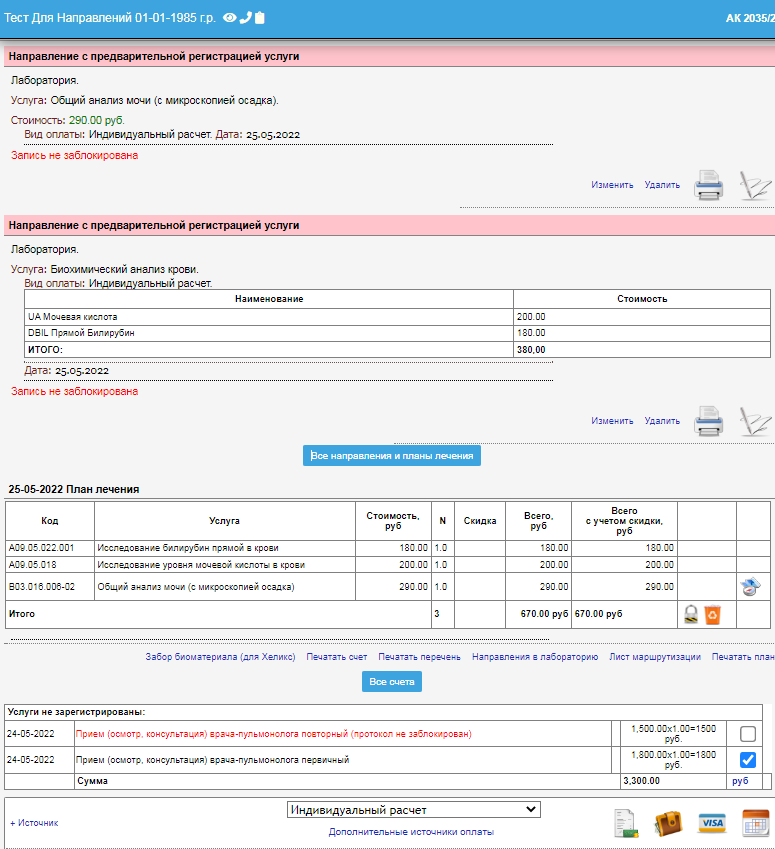The image size is (775, 849).
Task: Print the urine analysis referral
Action: click(x=709, y=186)
